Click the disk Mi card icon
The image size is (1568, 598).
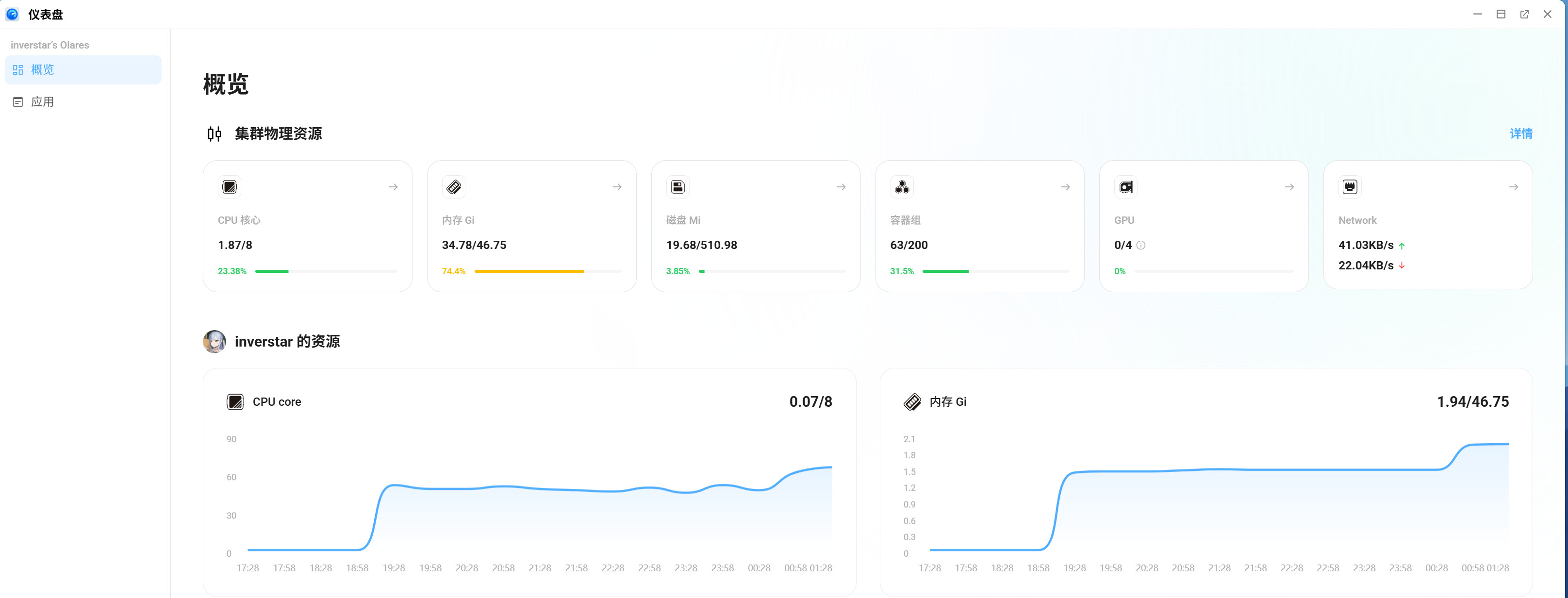(x=677, y=187)
